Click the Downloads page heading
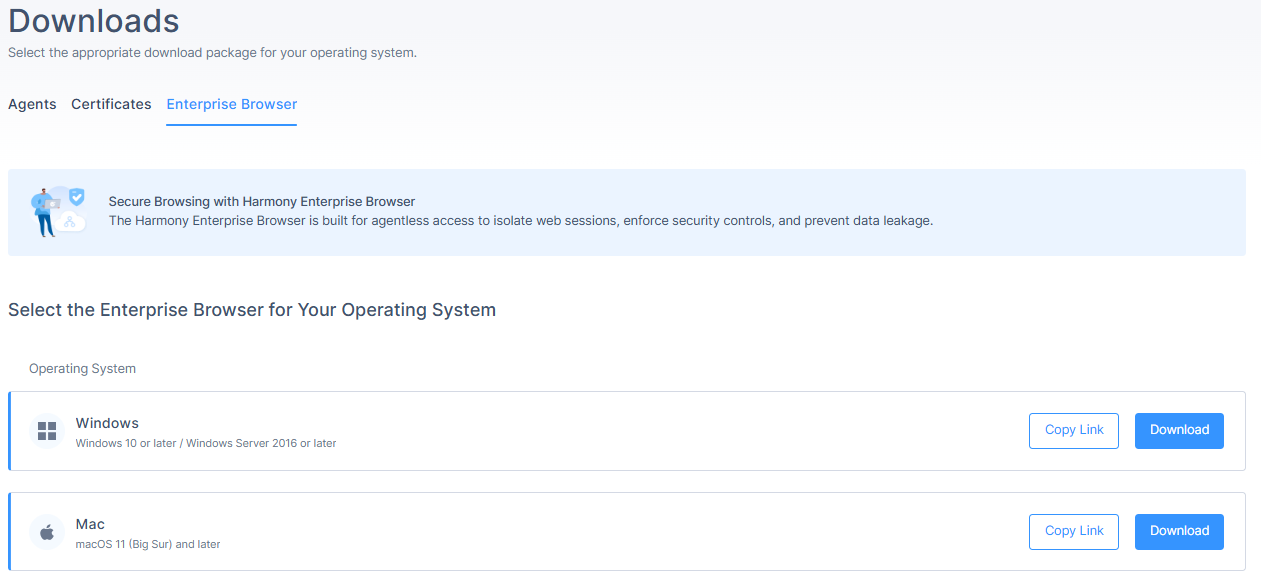 [94, 20]
